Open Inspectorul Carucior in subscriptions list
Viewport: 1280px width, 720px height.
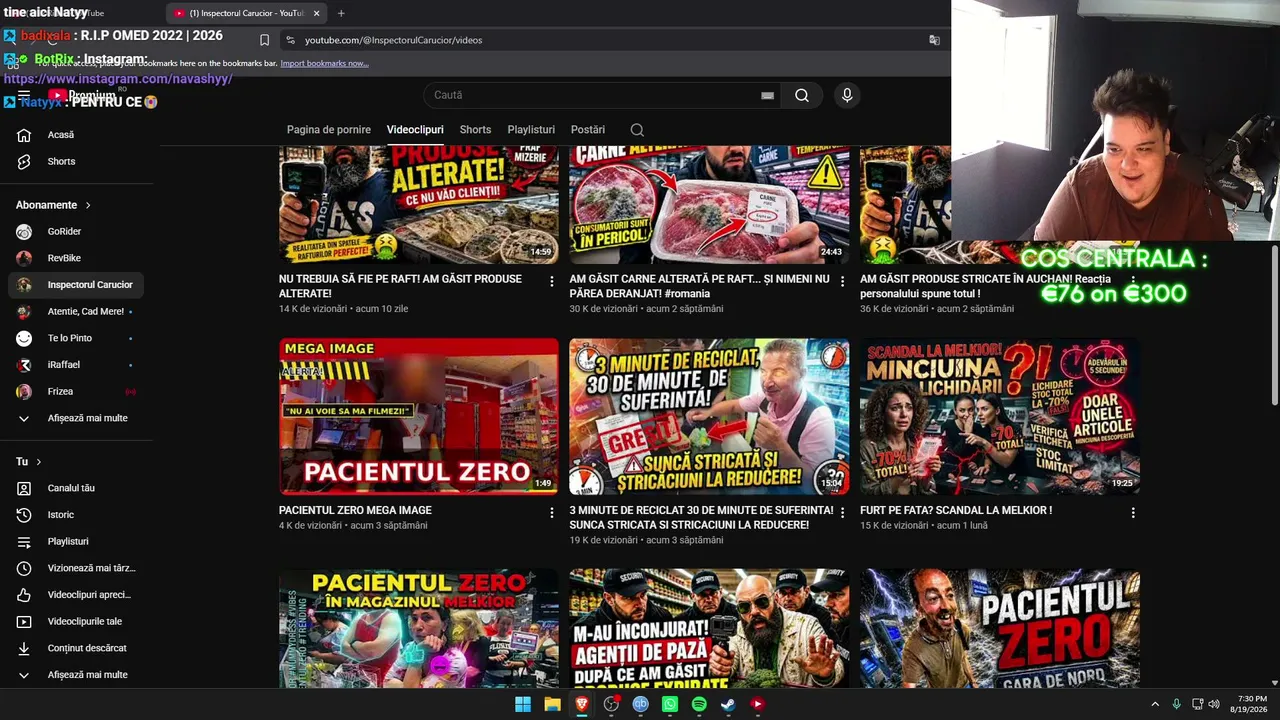[x=76, y=285]
